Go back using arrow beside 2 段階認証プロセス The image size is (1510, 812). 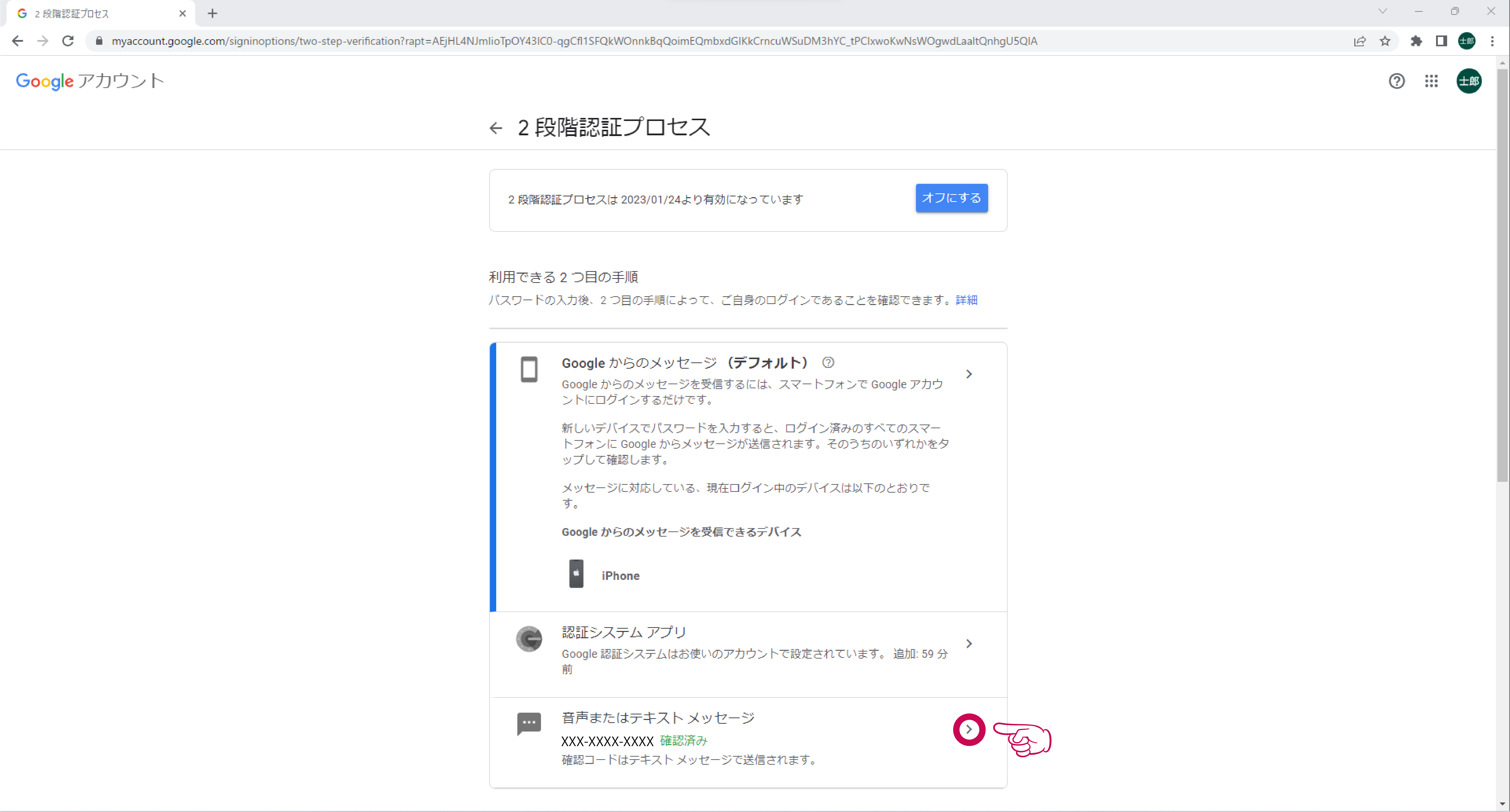496,128
